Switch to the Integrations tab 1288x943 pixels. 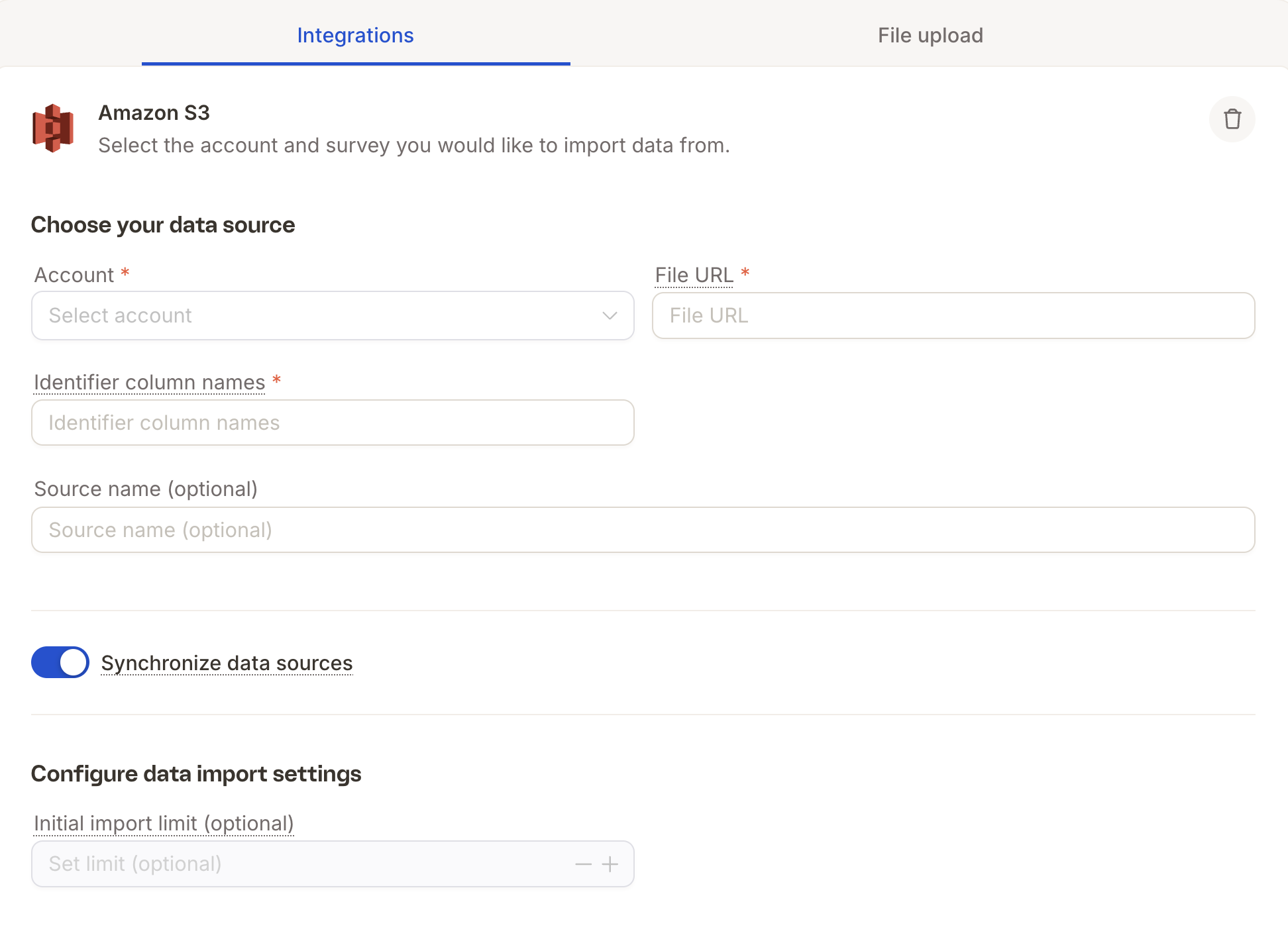pyautogui.click(x=356, y=35)
